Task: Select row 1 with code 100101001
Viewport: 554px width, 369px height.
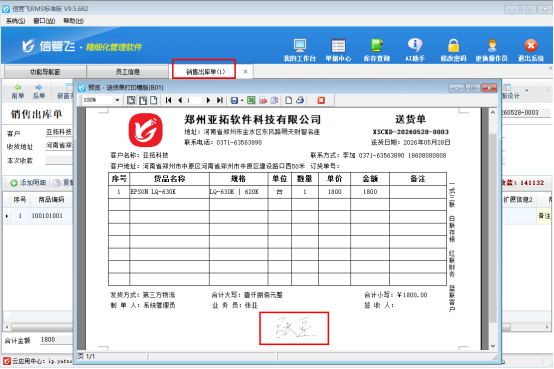Action: 38,216
